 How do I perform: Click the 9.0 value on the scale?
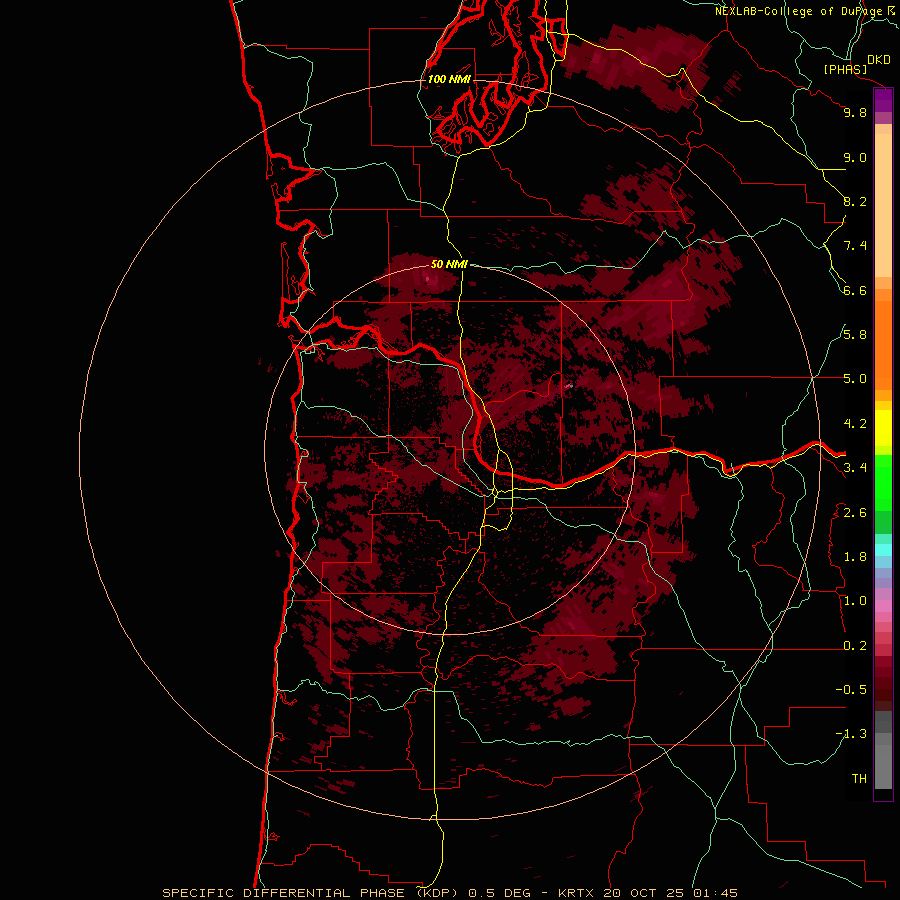click(x=855, y=157)
